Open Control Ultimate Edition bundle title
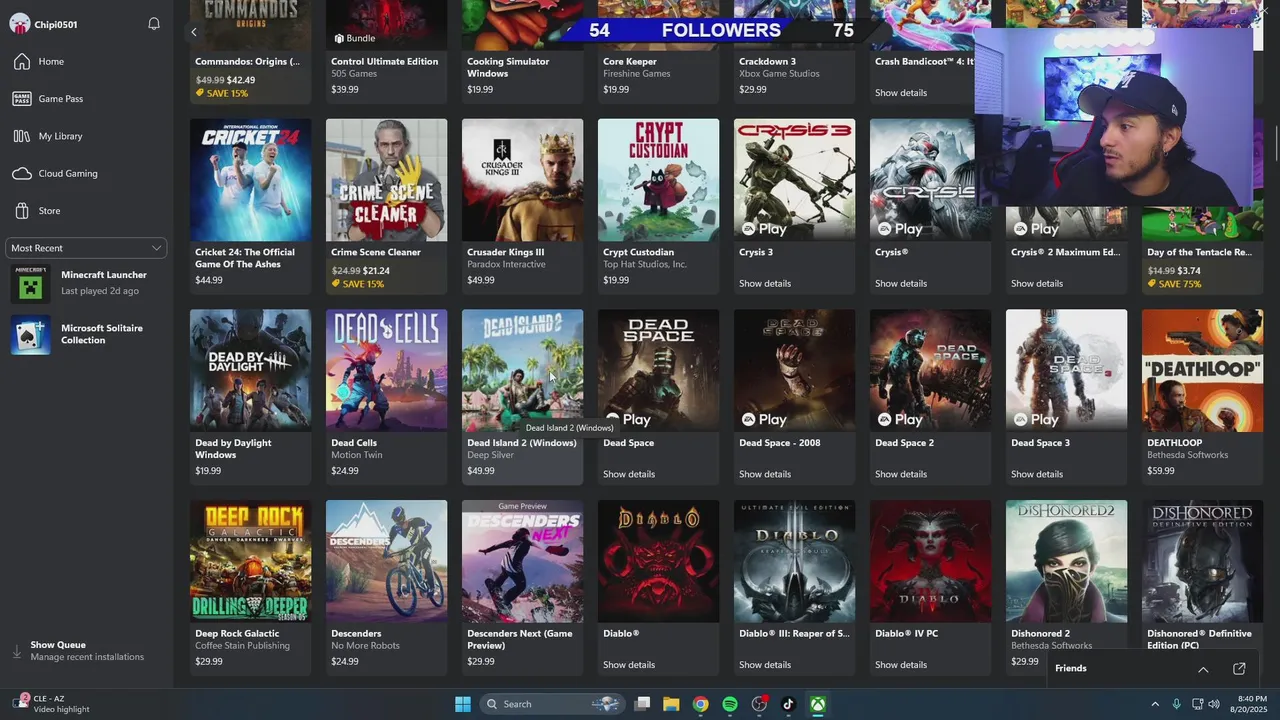Image resolution: width=1280 pixels, height=720 pixels. click(x=385, y=61)
